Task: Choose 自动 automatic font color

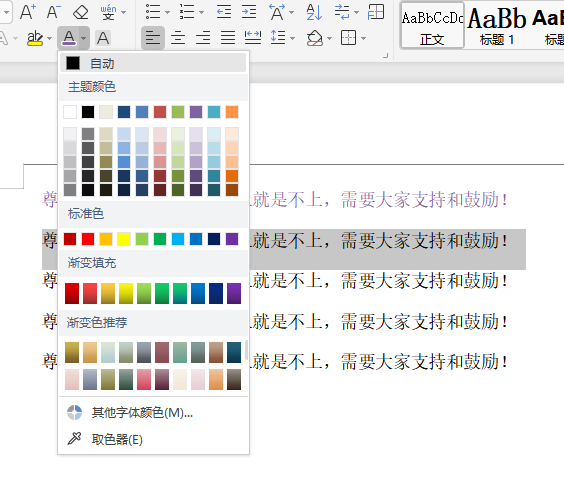Action: pos(153,63)
